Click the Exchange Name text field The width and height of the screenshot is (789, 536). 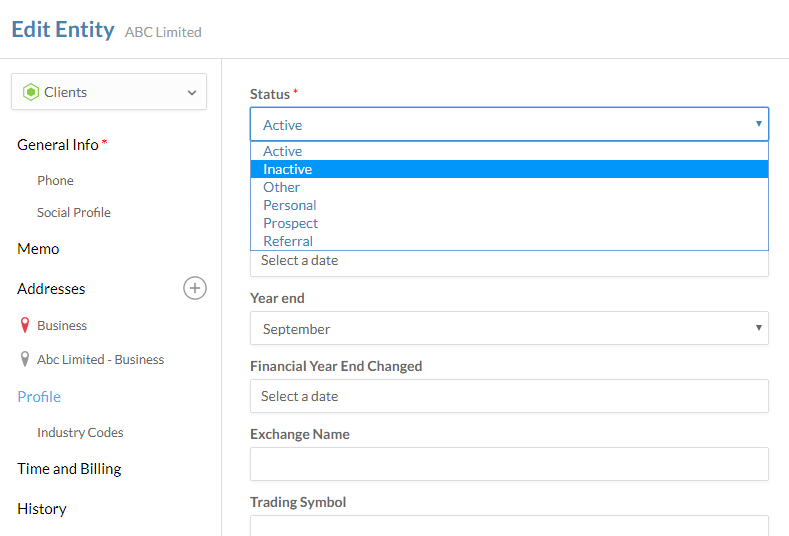tap(509, 464)
